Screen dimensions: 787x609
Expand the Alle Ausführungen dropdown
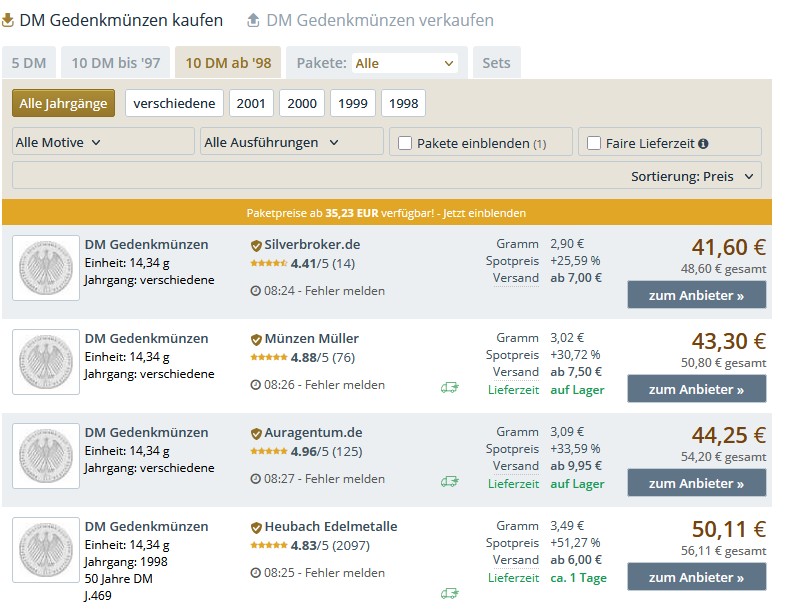point(291,142)
